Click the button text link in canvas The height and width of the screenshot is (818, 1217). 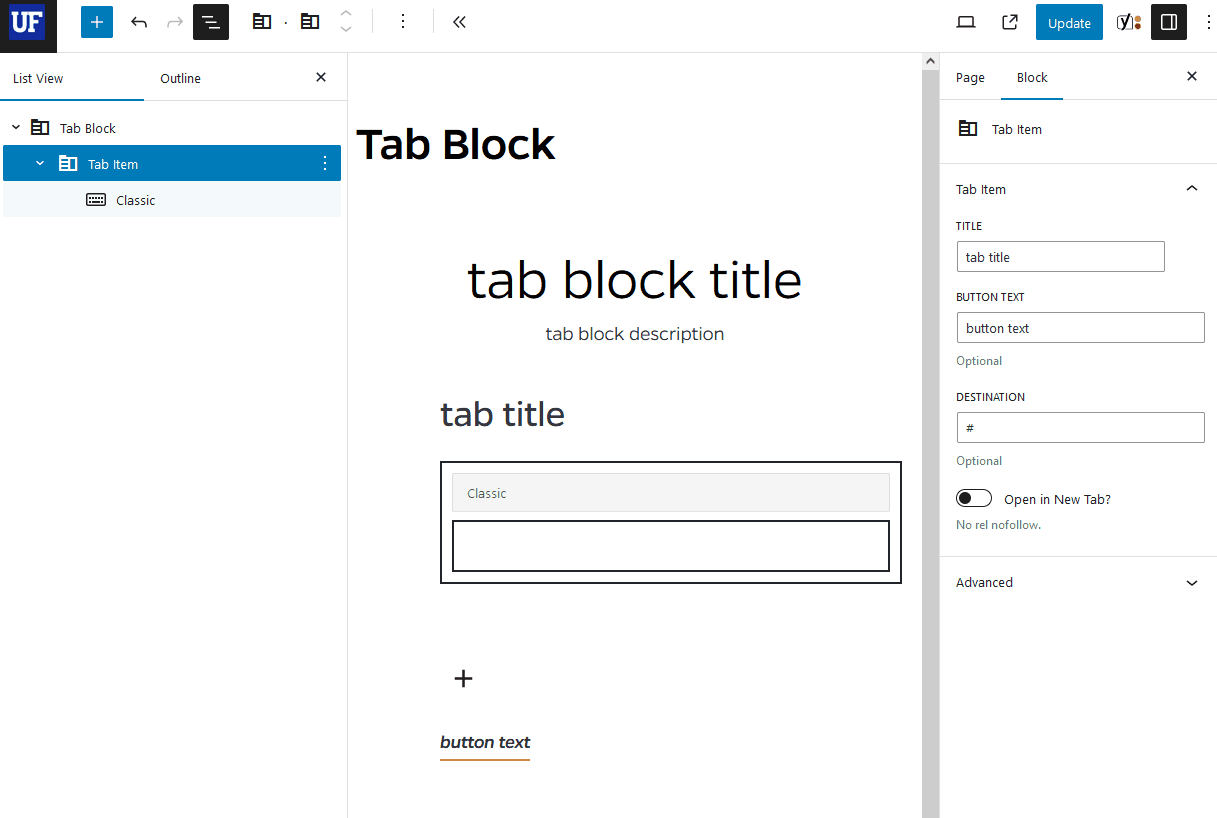point(485,742)
